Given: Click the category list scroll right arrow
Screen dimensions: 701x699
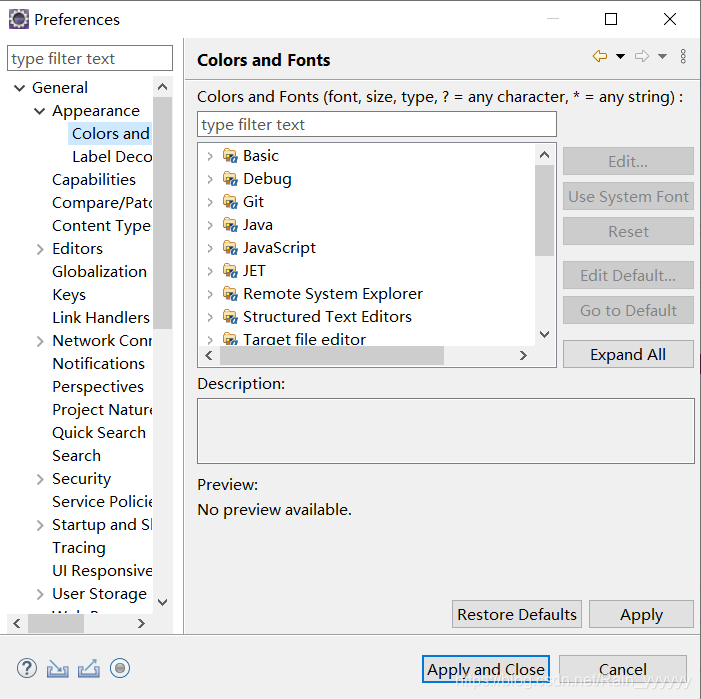Looking at the screenshot, I should (x=523, y=356).
